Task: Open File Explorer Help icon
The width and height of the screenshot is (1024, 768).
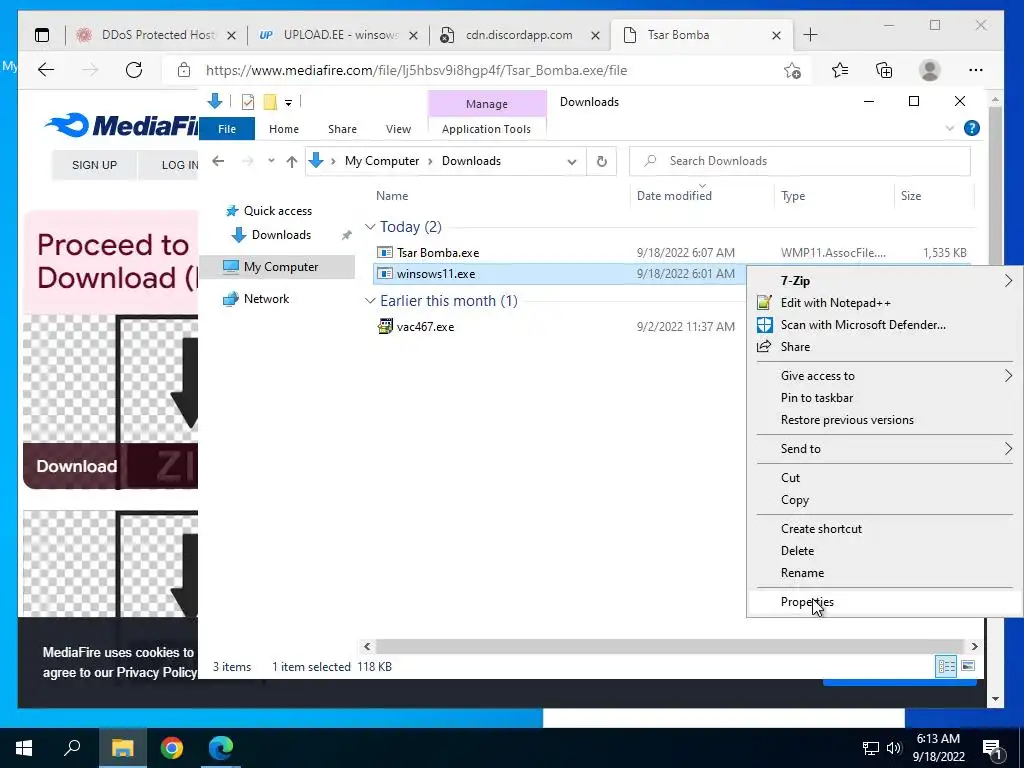Action: [x=972, y=128]
